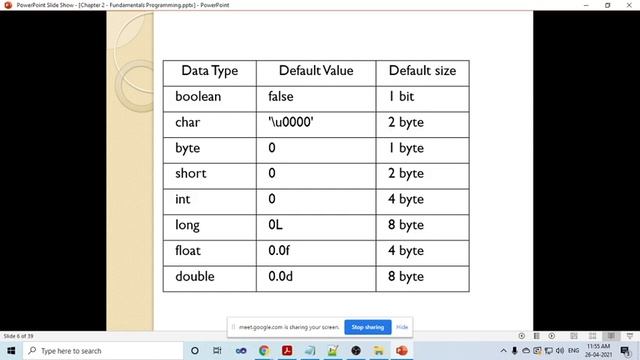Screen dimensions: 640x360
Task: Switch ENG input language indicator
Action: pyautogui.click(x=573, y=351)
